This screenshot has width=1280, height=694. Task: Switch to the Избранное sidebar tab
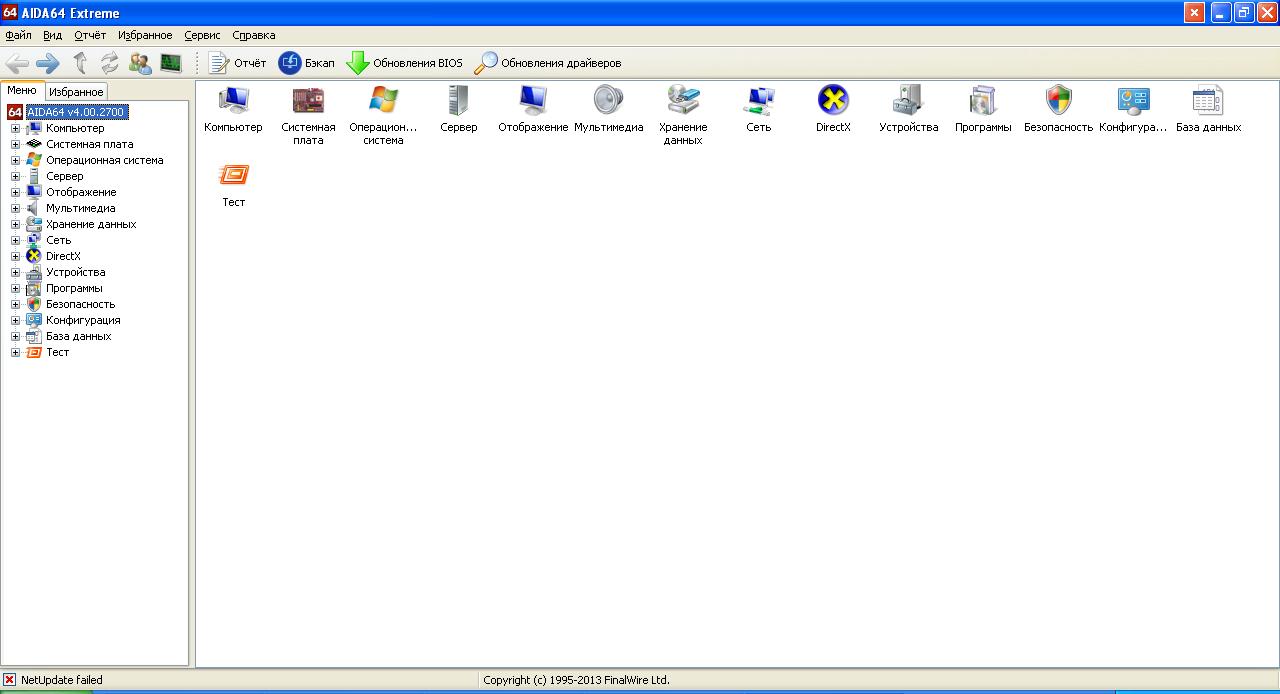[x=76, y=91]
